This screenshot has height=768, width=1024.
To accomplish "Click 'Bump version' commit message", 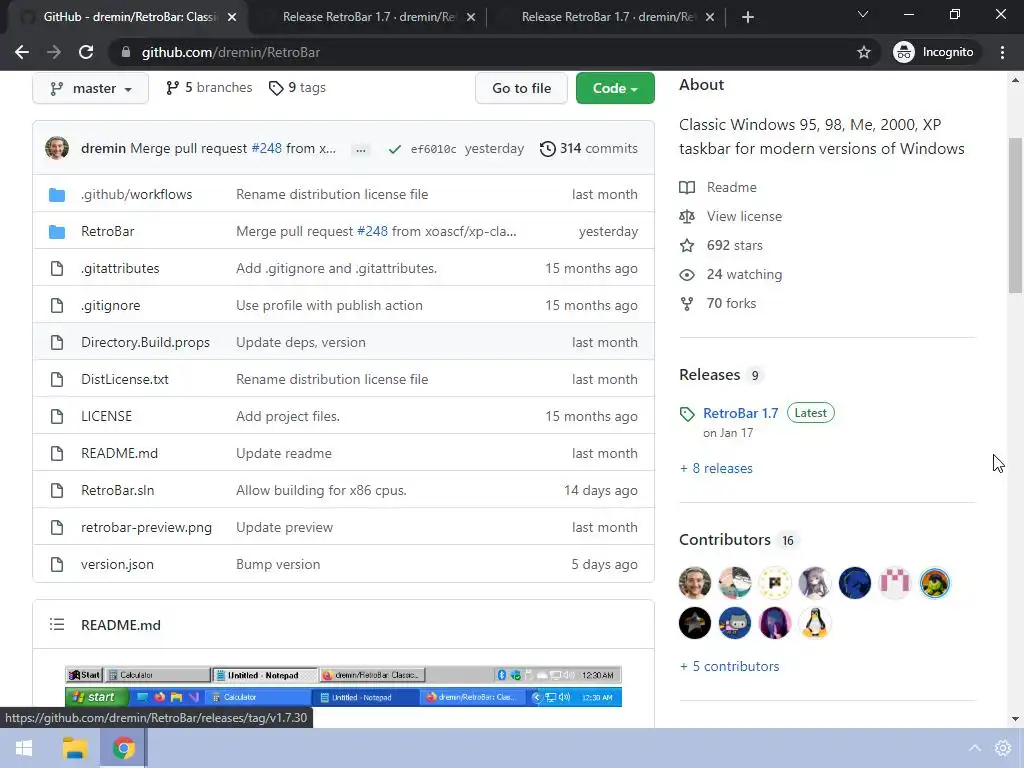I will (x=278, y=564).
